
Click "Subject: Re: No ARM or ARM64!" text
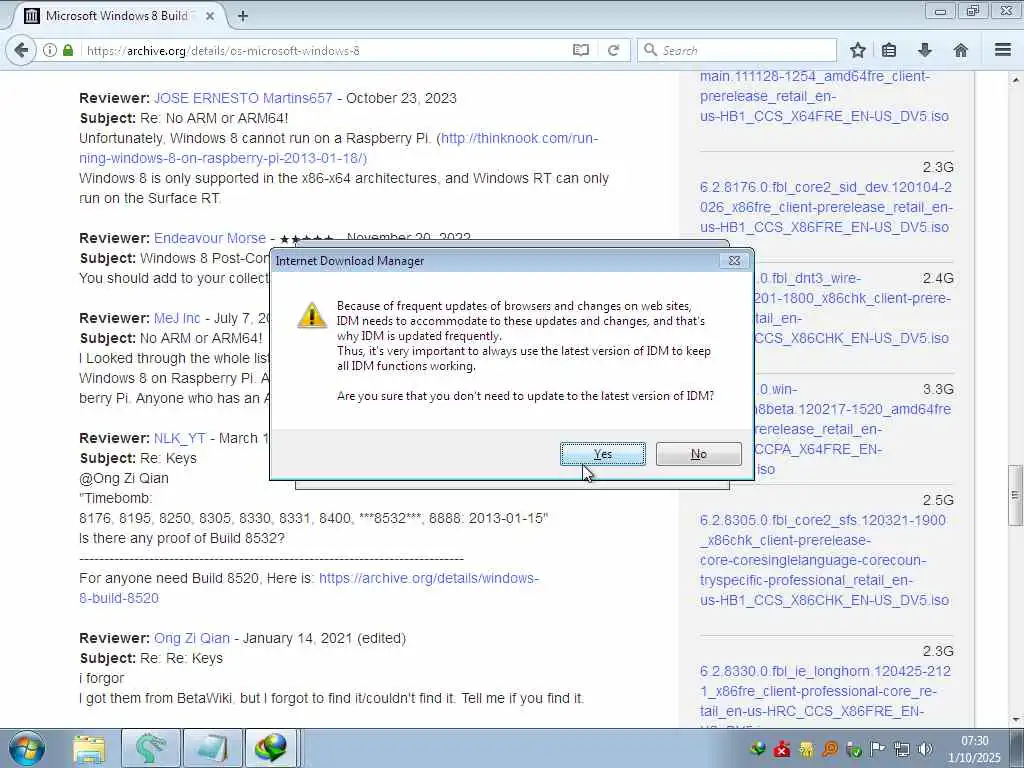[x=184, y=118]
